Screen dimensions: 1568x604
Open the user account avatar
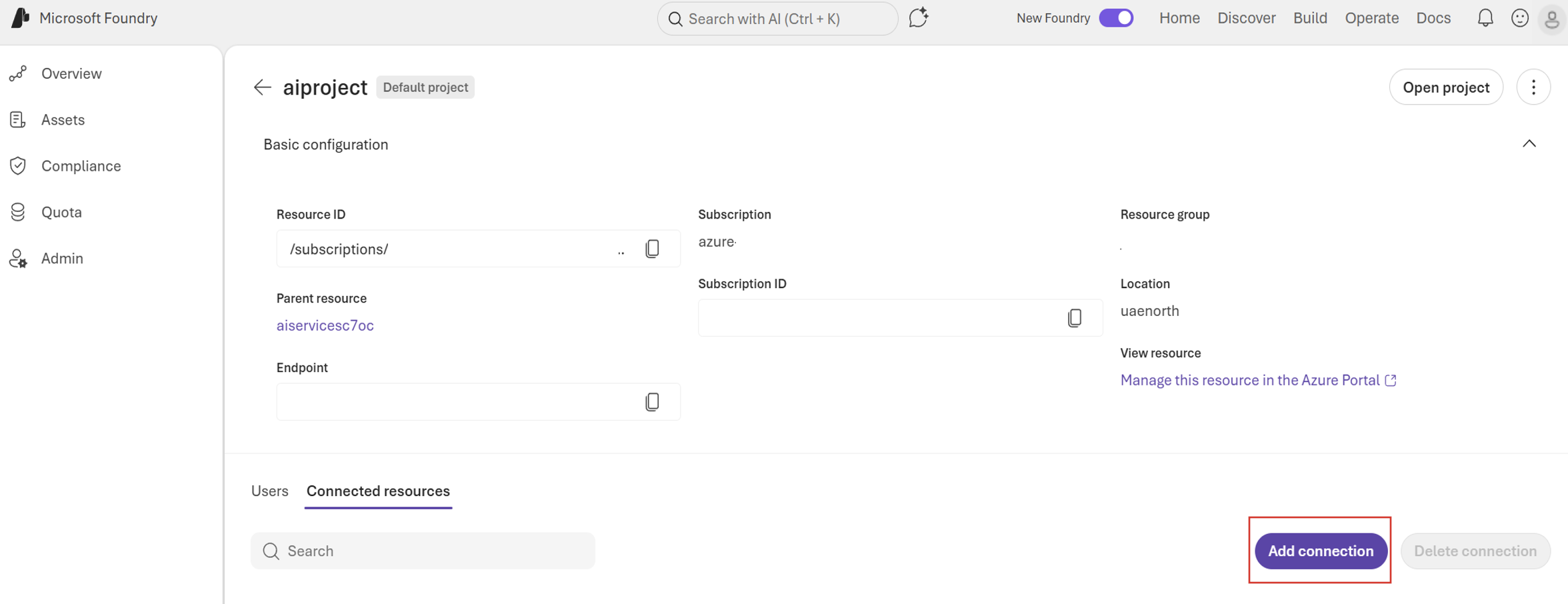click(1552, 19)
